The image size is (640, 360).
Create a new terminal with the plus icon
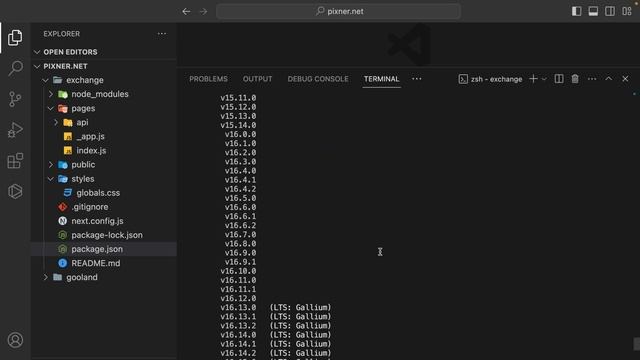tap(533, 79)
